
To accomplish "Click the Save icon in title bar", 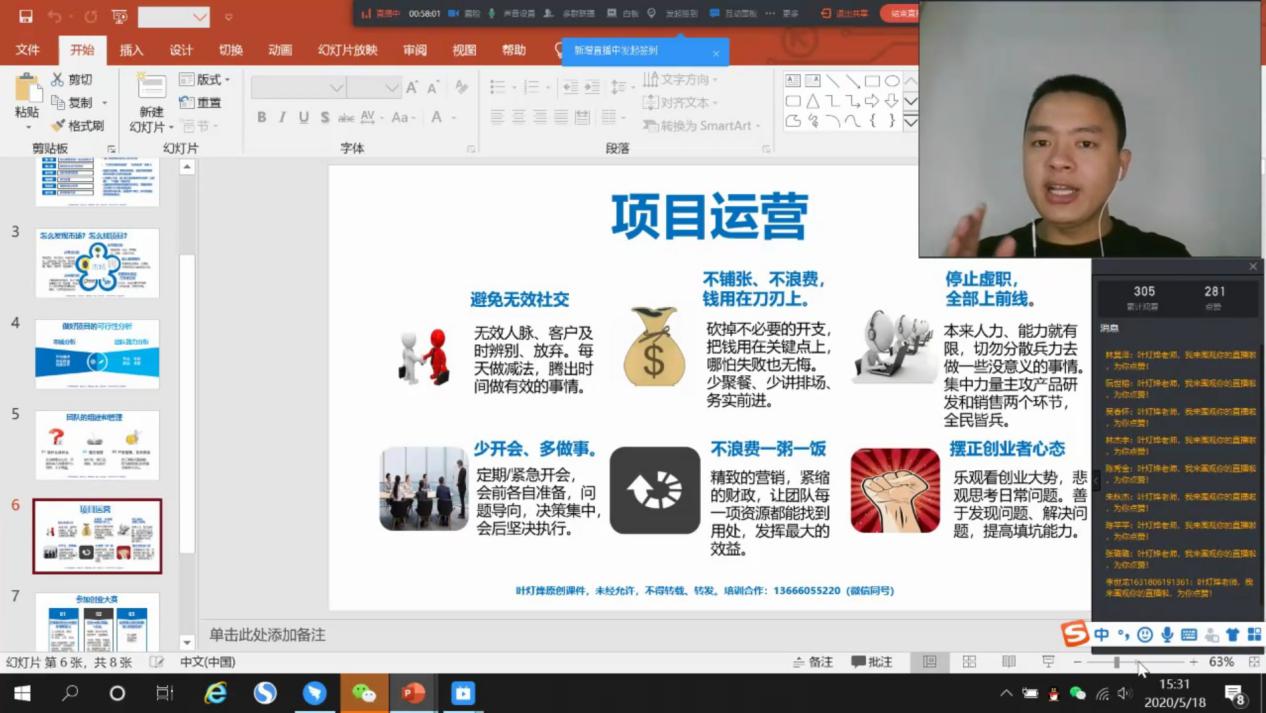I will (x=25, y=17).
